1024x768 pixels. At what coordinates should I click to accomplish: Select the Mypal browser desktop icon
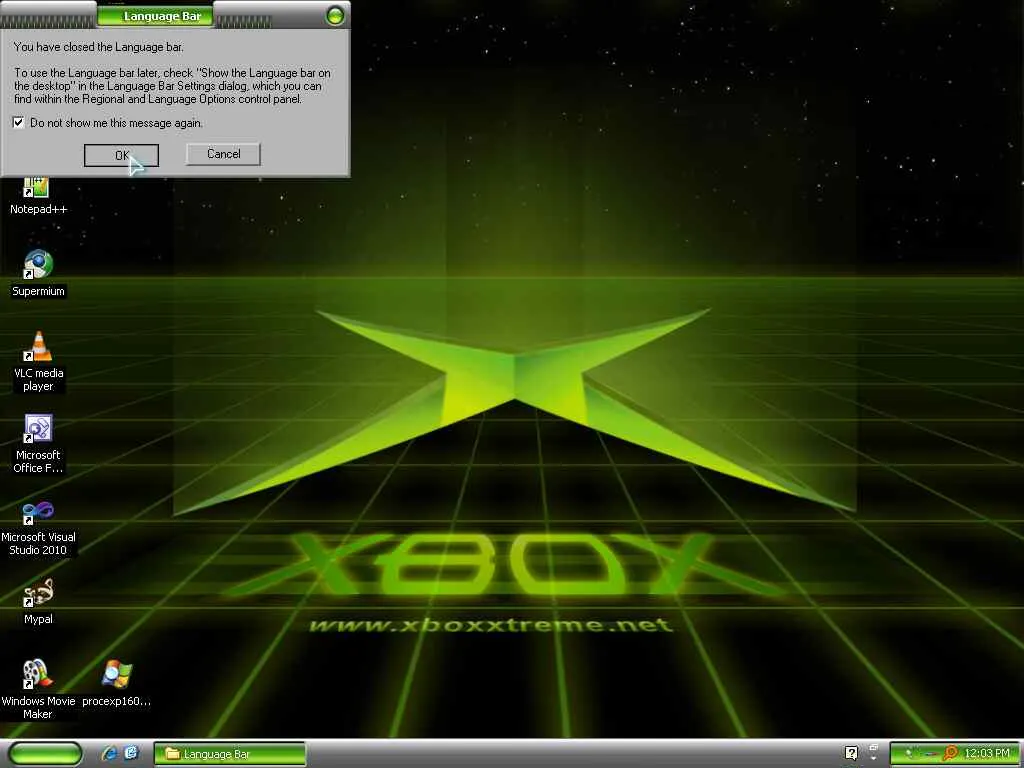click(38, 602)
